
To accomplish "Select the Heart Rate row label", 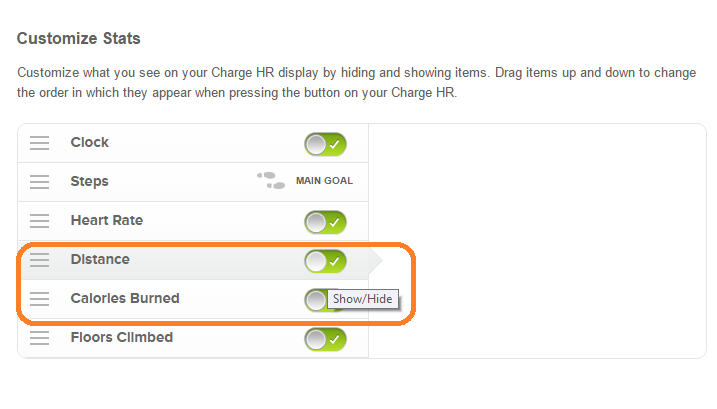I will tap(107, 220).
